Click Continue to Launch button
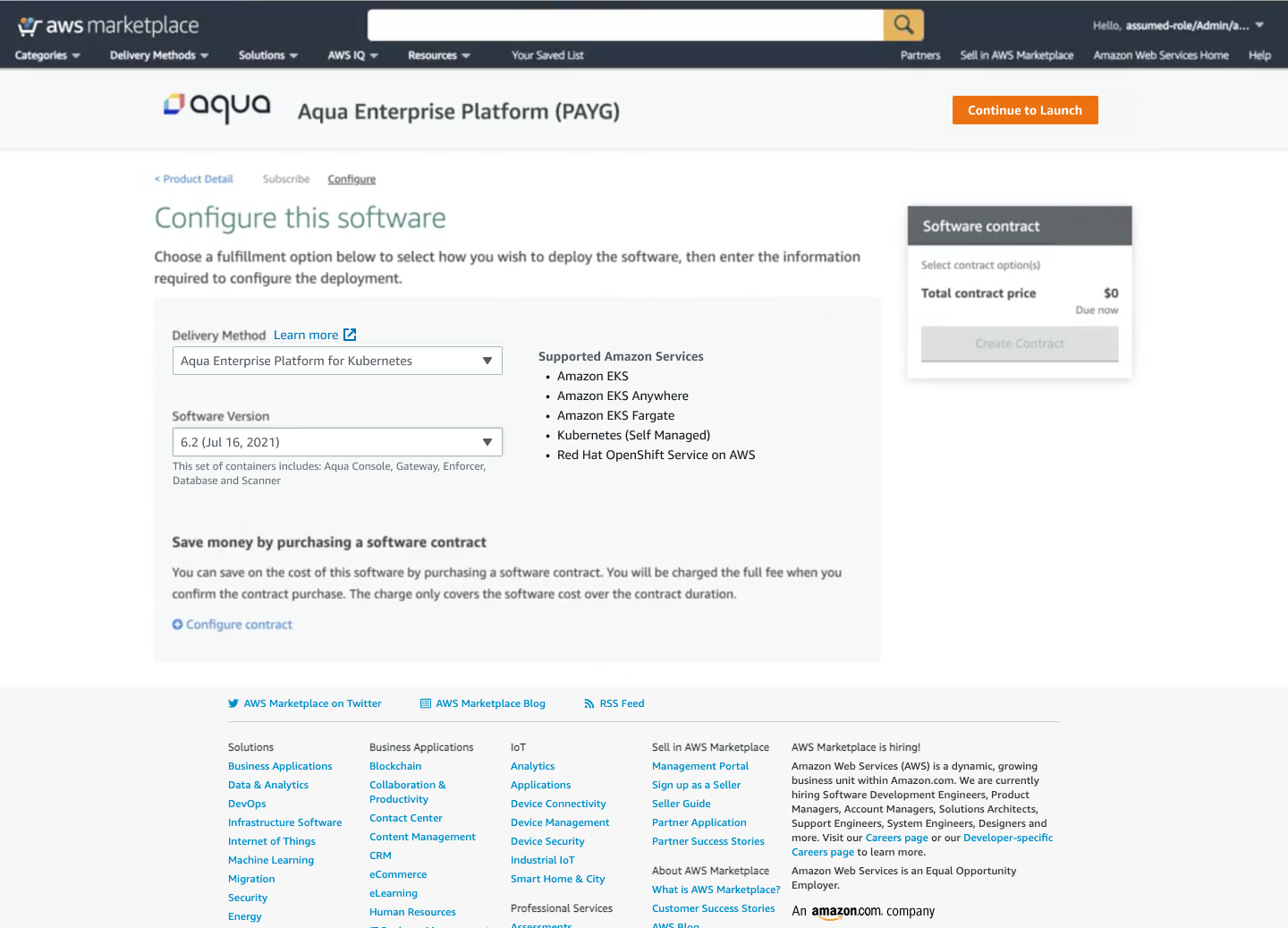 click(x=1025, y=110)
